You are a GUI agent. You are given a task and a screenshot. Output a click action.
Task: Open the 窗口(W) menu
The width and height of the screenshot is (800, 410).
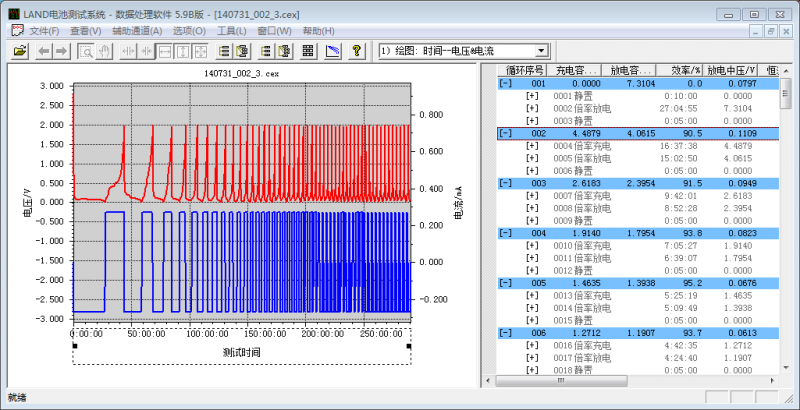pos(274,31)
